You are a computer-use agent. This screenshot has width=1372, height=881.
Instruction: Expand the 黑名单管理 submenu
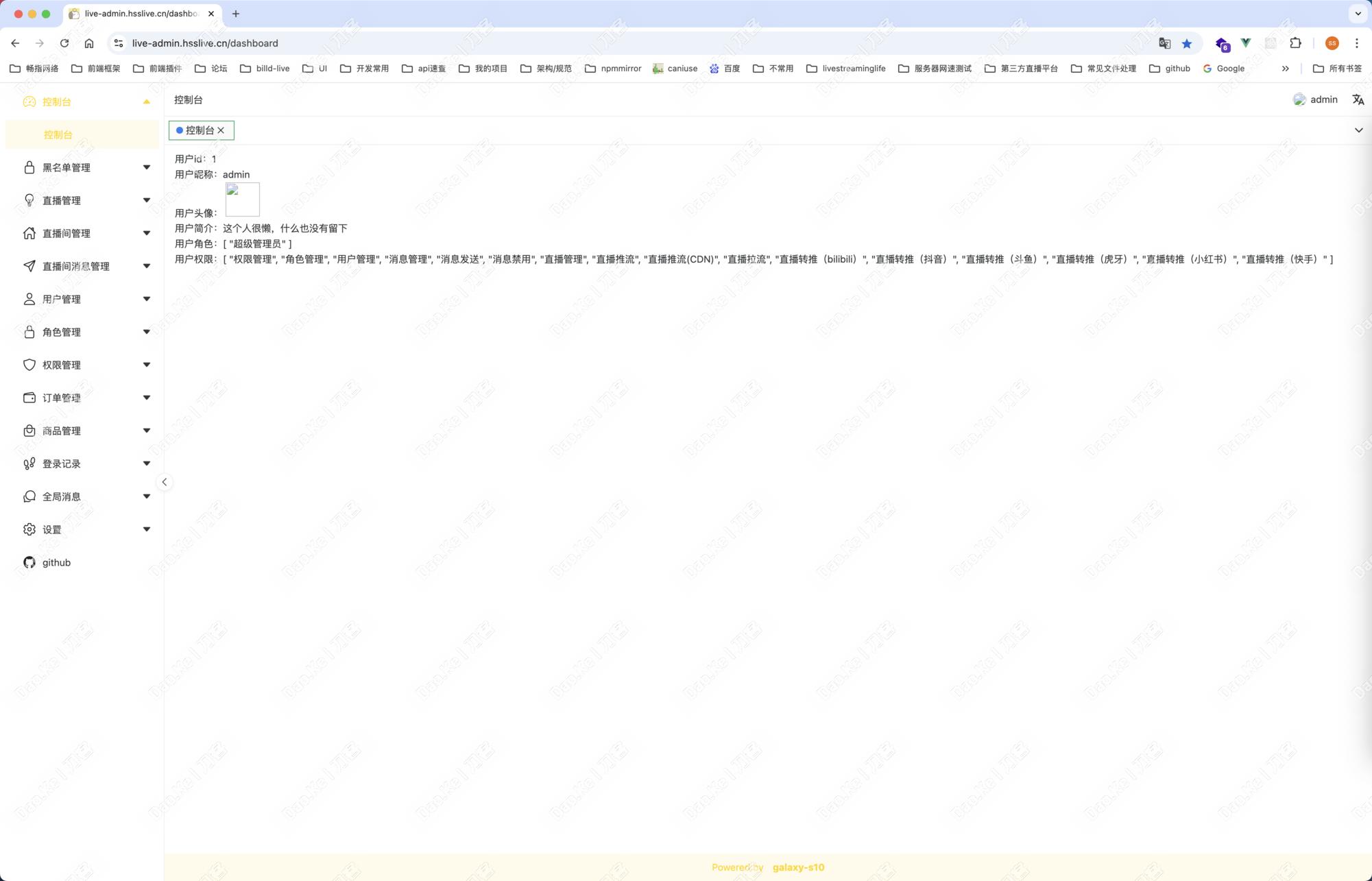click(x=146, y=167)
